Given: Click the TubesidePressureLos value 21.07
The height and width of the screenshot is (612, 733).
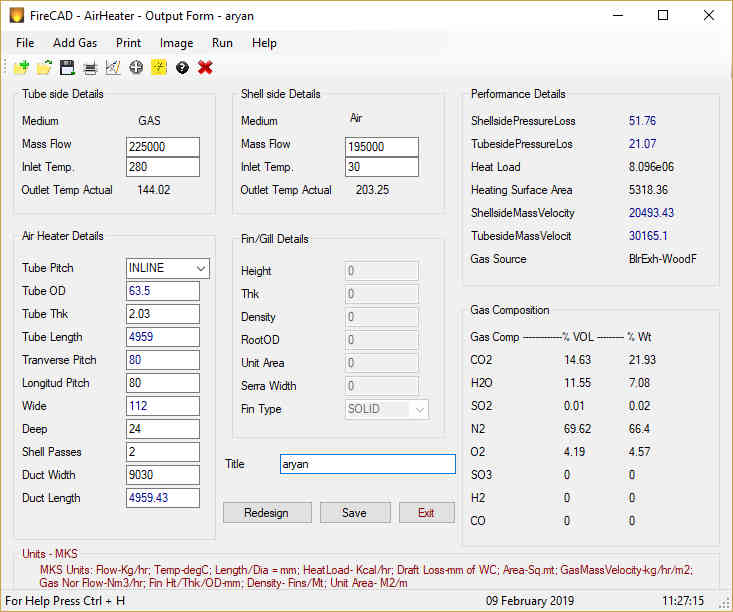Looking at the screenshot, I should [642, 144].
